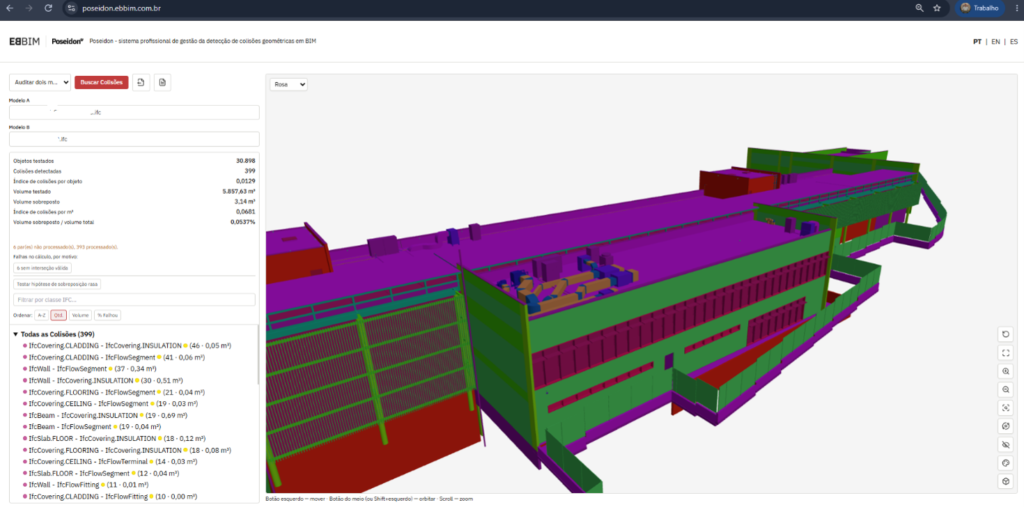Image resolution: width=1024 pixels, height=507 pixels.
Task: Click the browser zoom magnifier in address bar
Action: [x=920, y=8]
